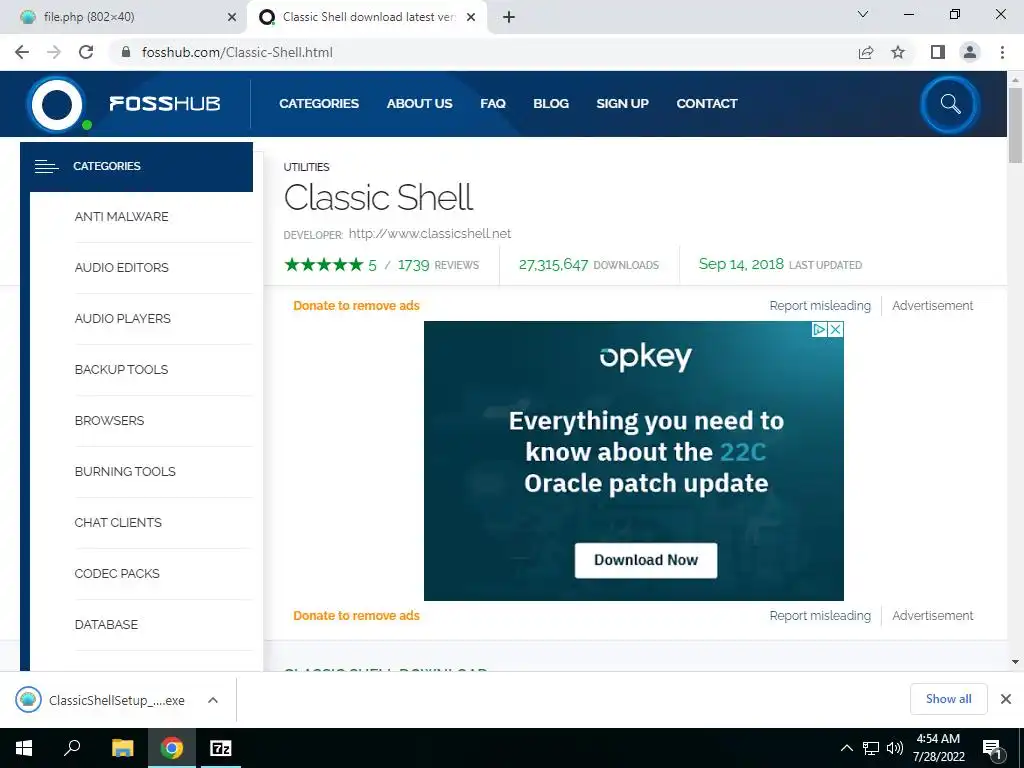Open the classicshell.net developer link
Screen dimensions: 1024x768
pyautogui.click(x=430, y=233)
